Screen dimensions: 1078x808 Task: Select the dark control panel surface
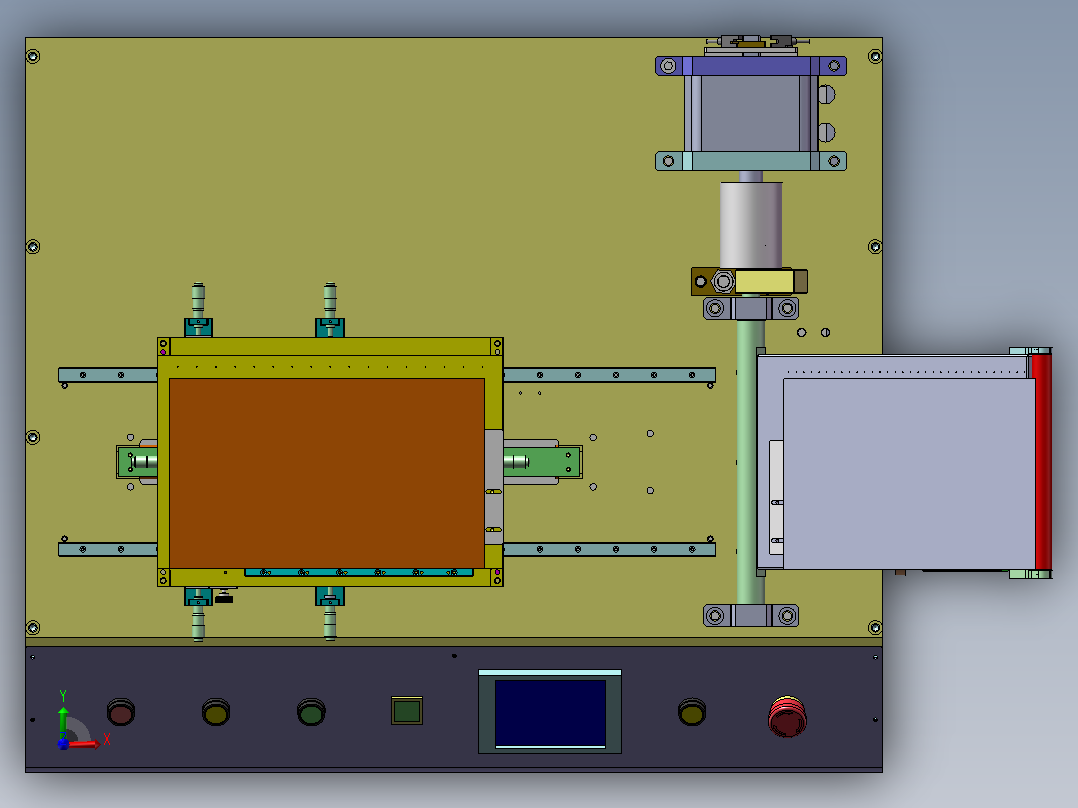tap(454, 708)
